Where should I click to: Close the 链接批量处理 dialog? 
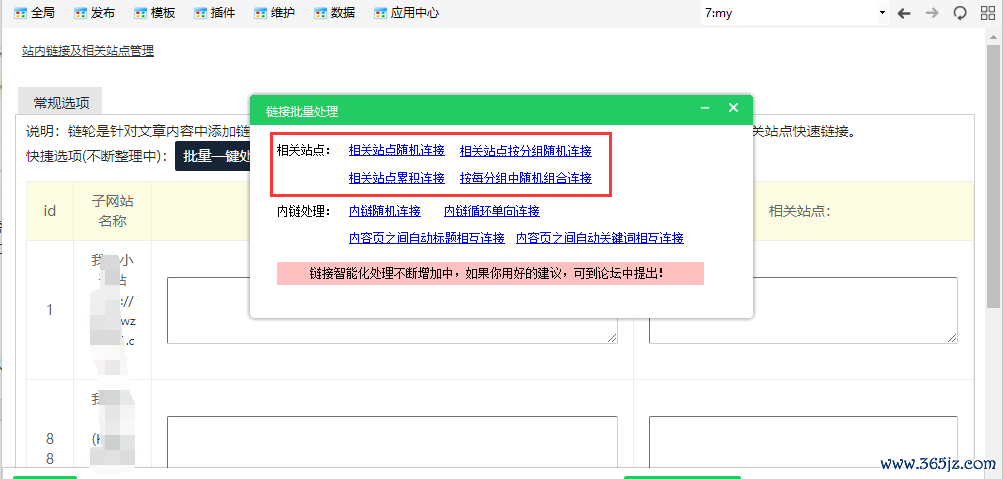(x=733, y=108)
